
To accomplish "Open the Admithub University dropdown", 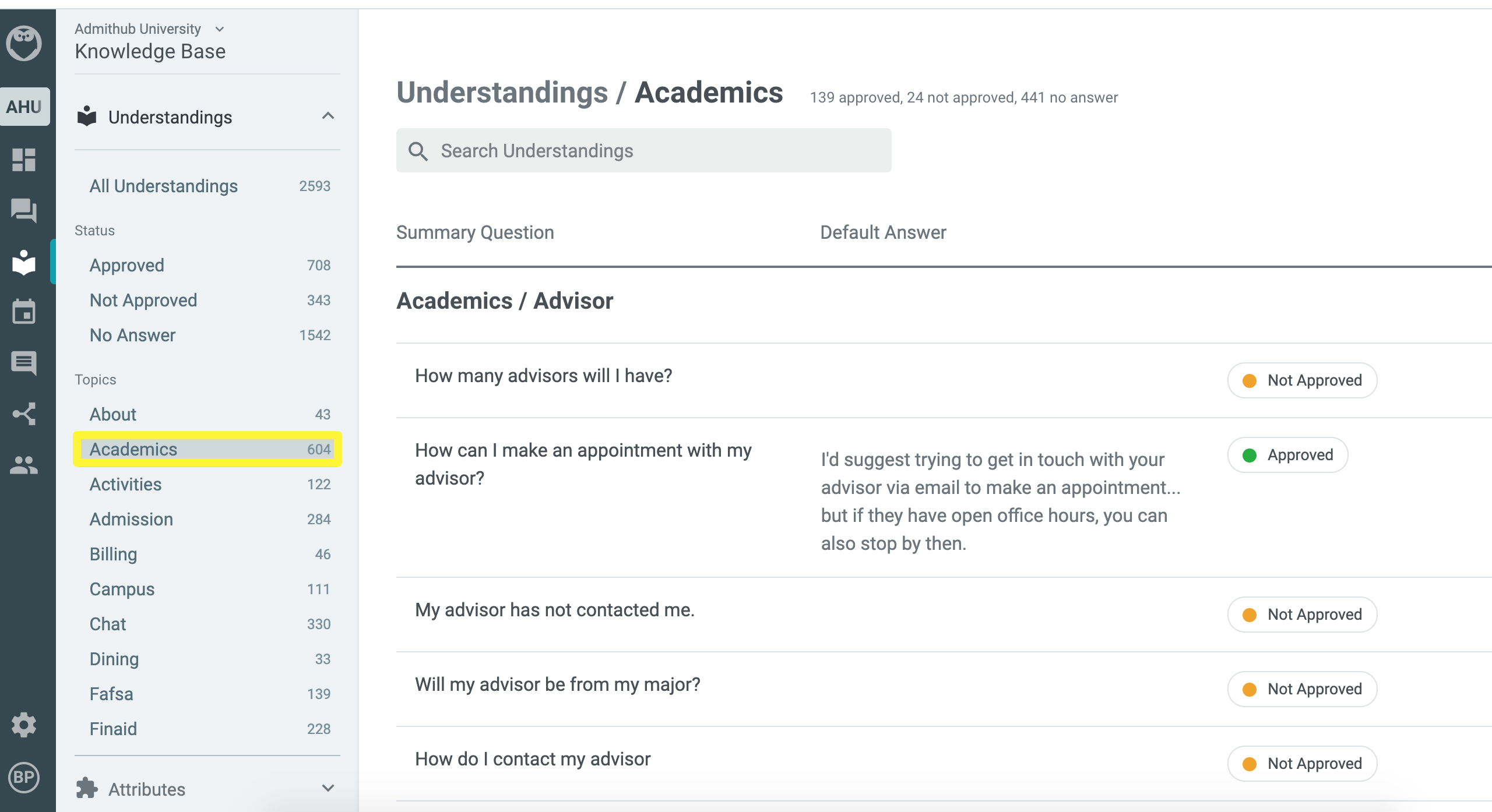I will tap(150, 29).
